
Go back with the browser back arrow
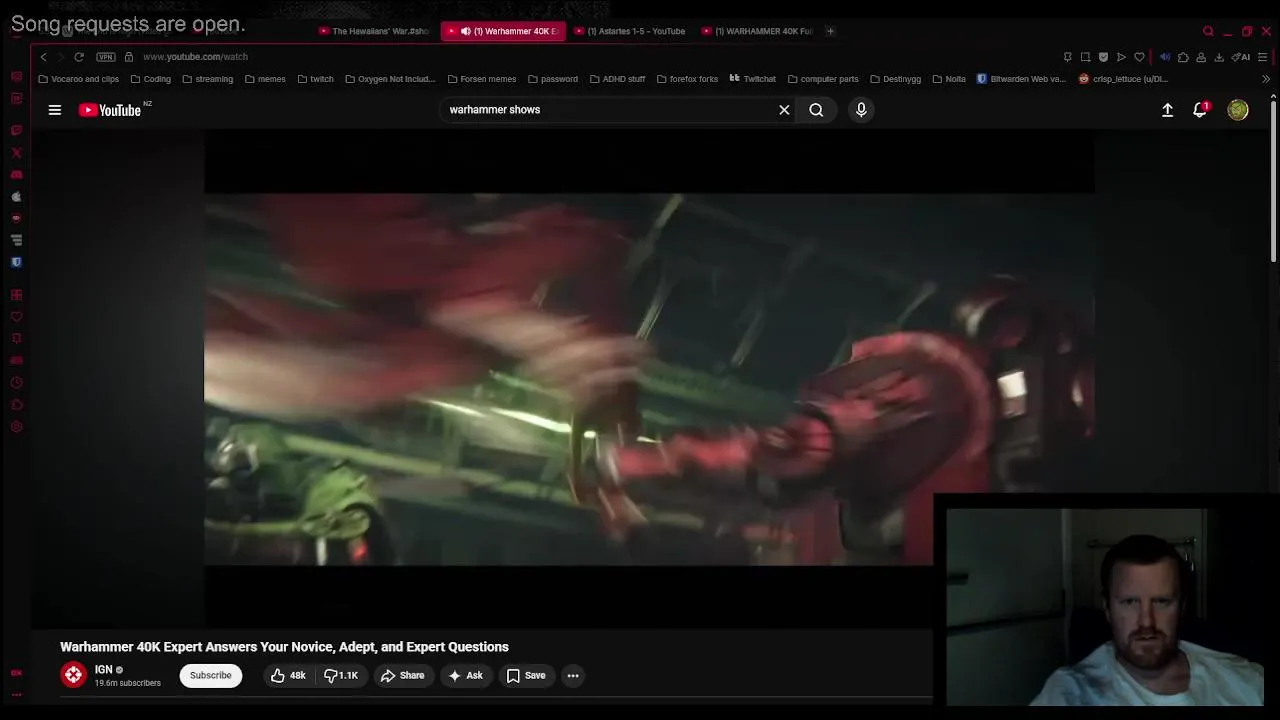(x=43, y=57)
